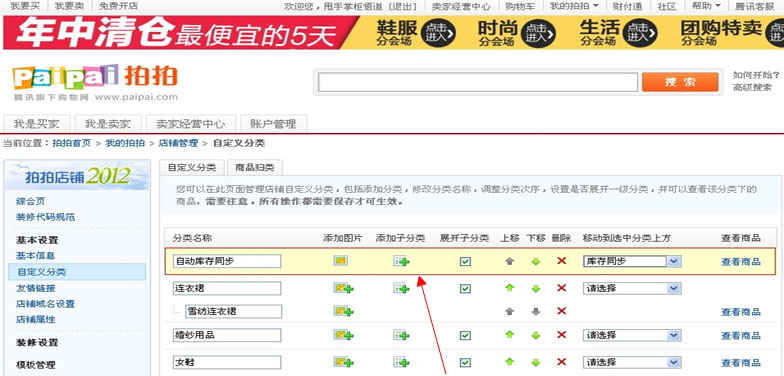Delete the 雪纺连衣裙 subcategory
Screen dimensions: 784x376
coord(562,311)
